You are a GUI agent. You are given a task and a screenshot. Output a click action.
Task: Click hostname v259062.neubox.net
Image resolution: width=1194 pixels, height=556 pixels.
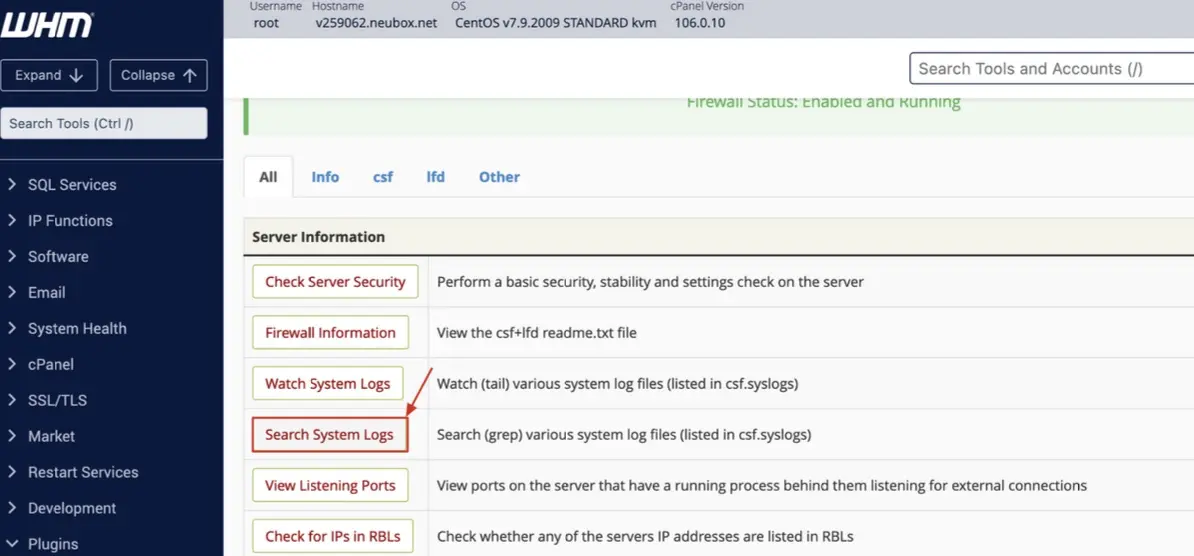(376, 23)
